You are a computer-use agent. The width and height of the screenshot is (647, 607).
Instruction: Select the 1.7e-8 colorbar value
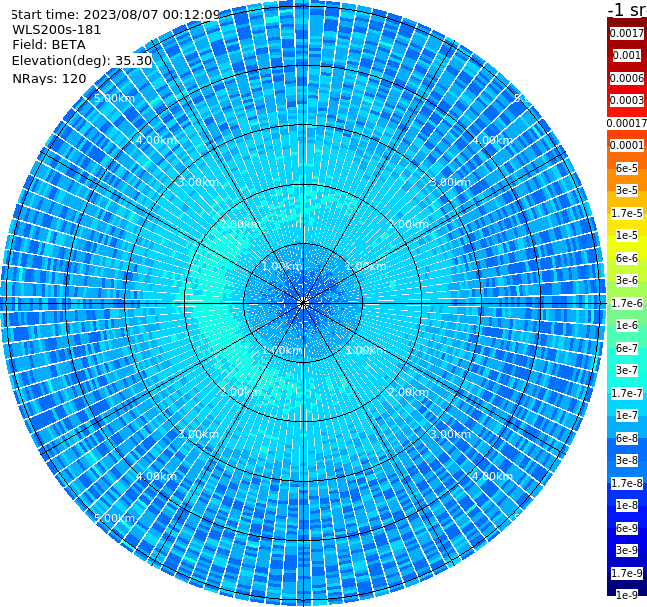[x=627, y=483]
